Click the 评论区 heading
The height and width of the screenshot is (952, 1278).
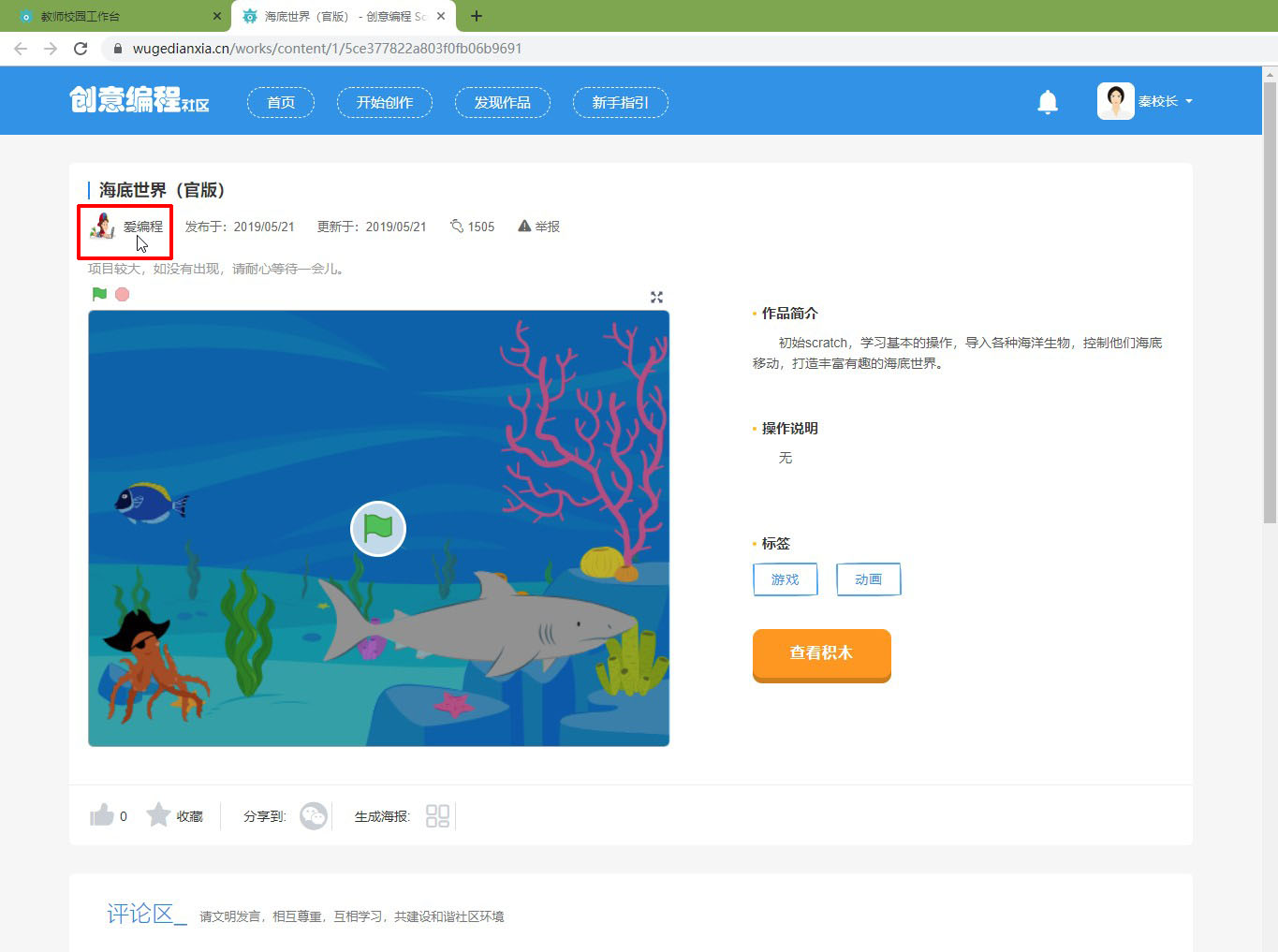(146, 914)
